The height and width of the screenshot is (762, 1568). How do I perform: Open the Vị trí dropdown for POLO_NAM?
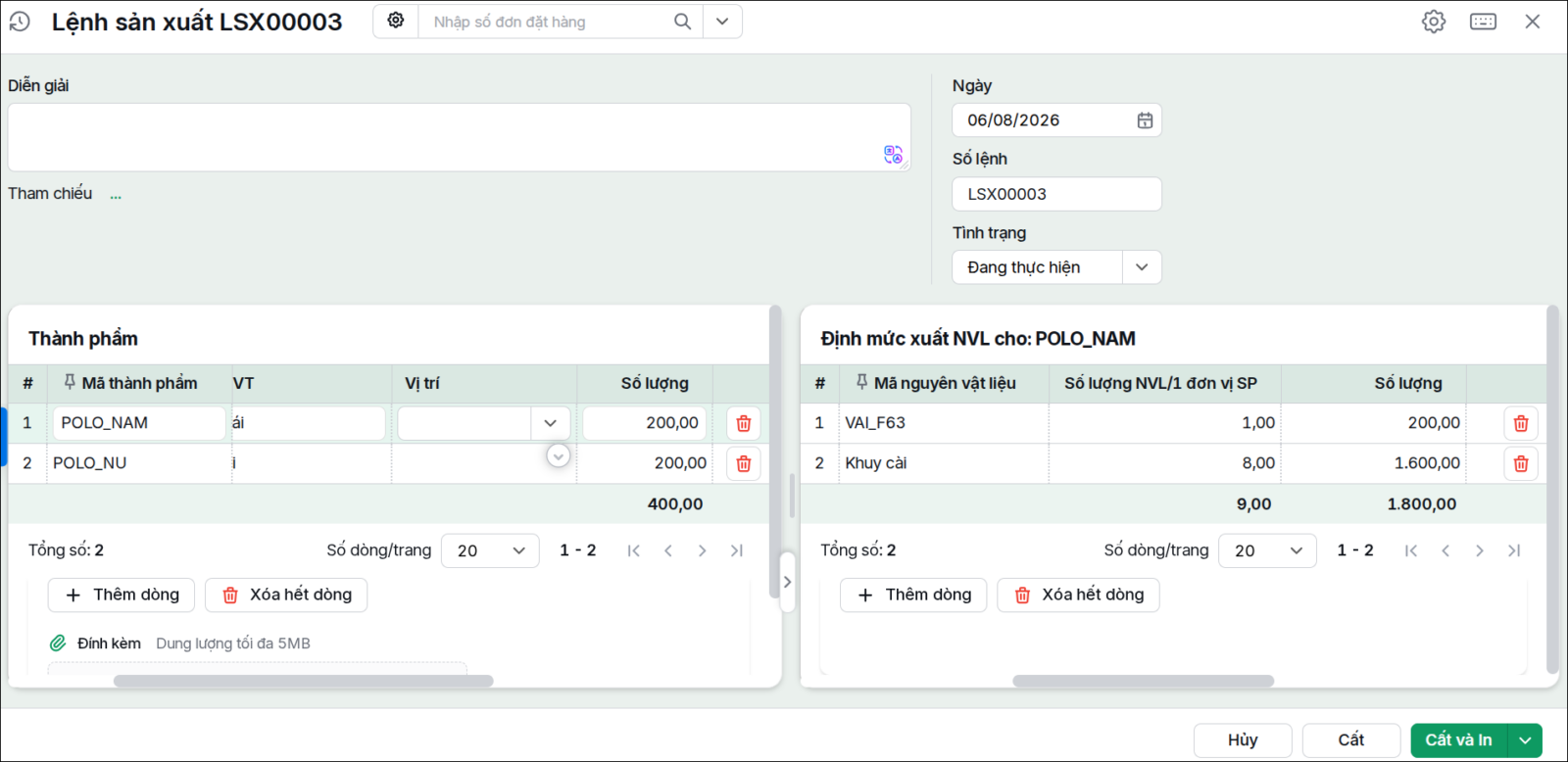[x=550, y=423]
